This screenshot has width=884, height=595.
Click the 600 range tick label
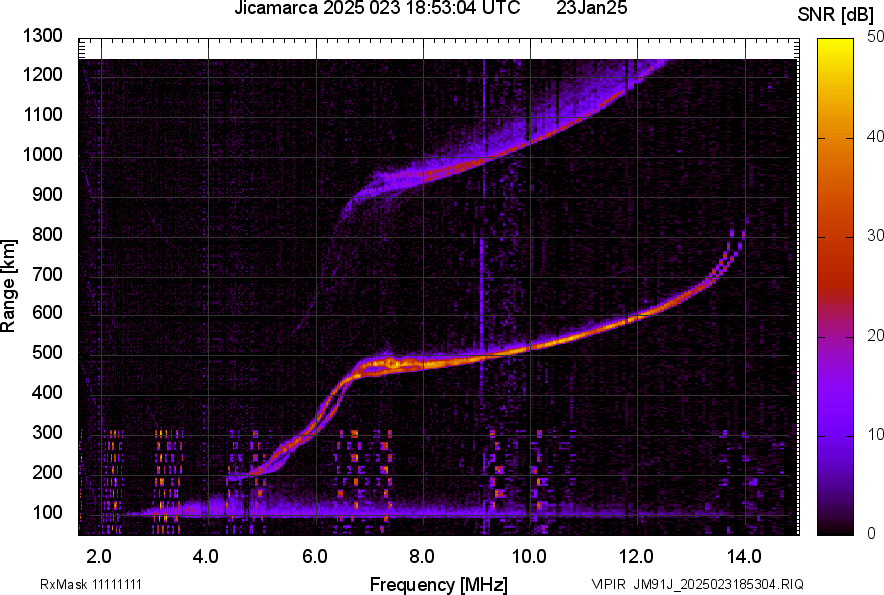[47, 312]
